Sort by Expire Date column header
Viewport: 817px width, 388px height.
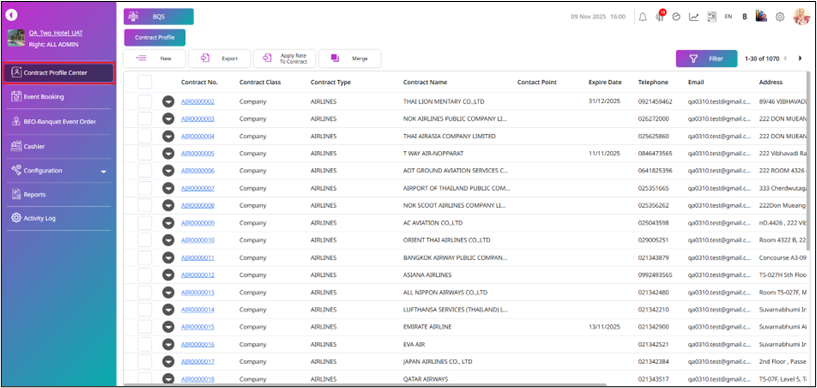pyautogui.click(x=605, y=82)
